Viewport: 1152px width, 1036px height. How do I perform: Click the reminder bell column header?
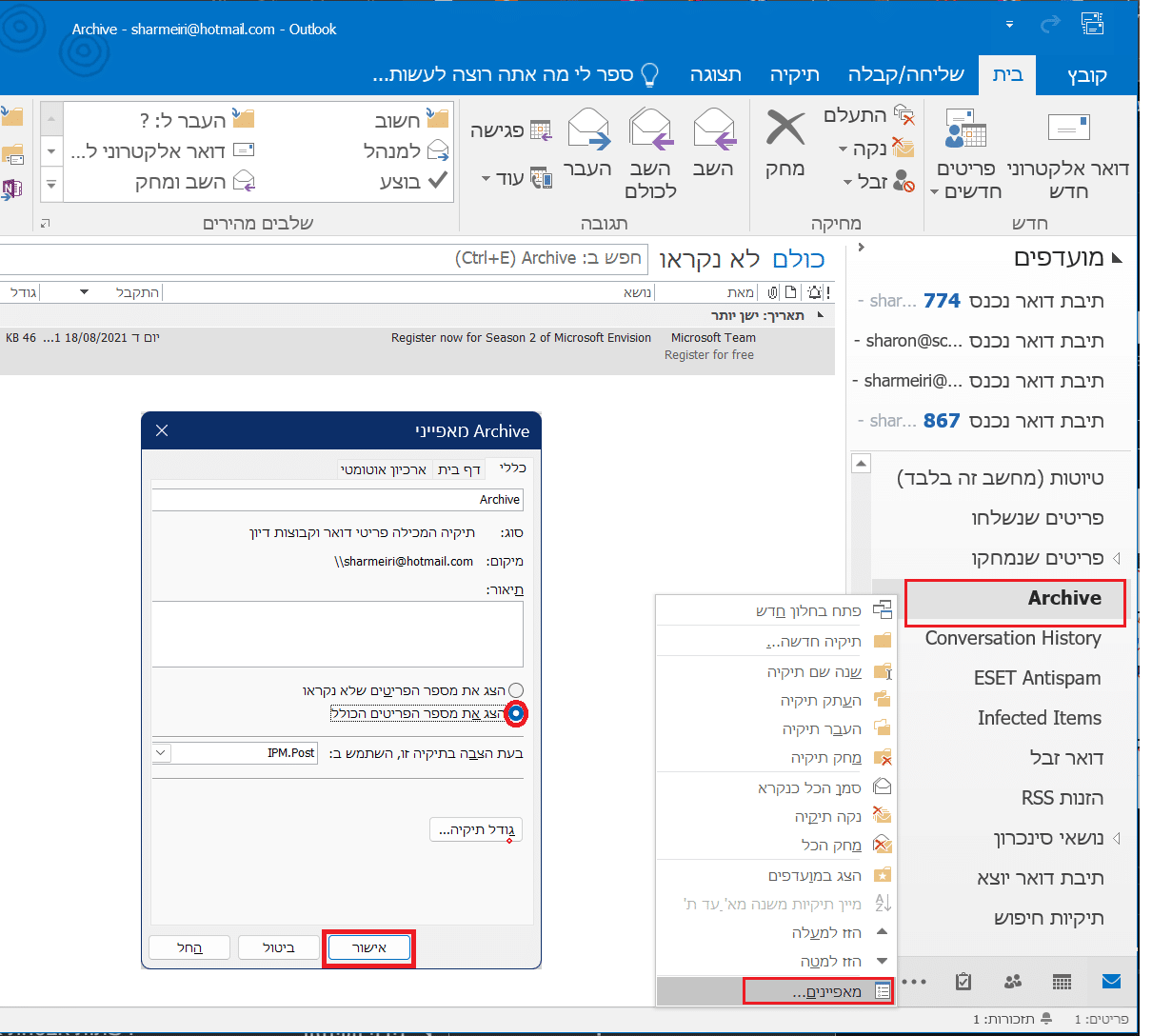coord(815,292)
